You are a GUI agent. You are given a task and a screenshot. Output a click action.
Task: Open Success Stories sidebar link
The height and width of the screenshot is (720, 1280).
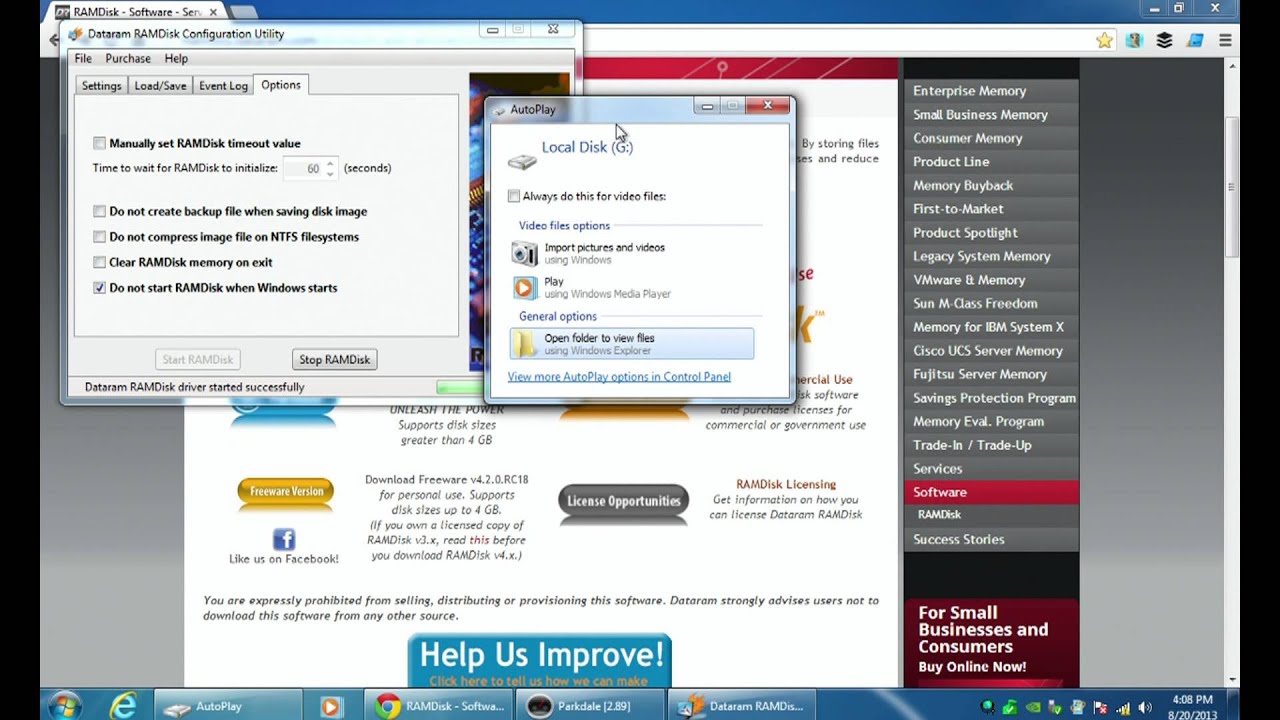(x=991, y=539)
